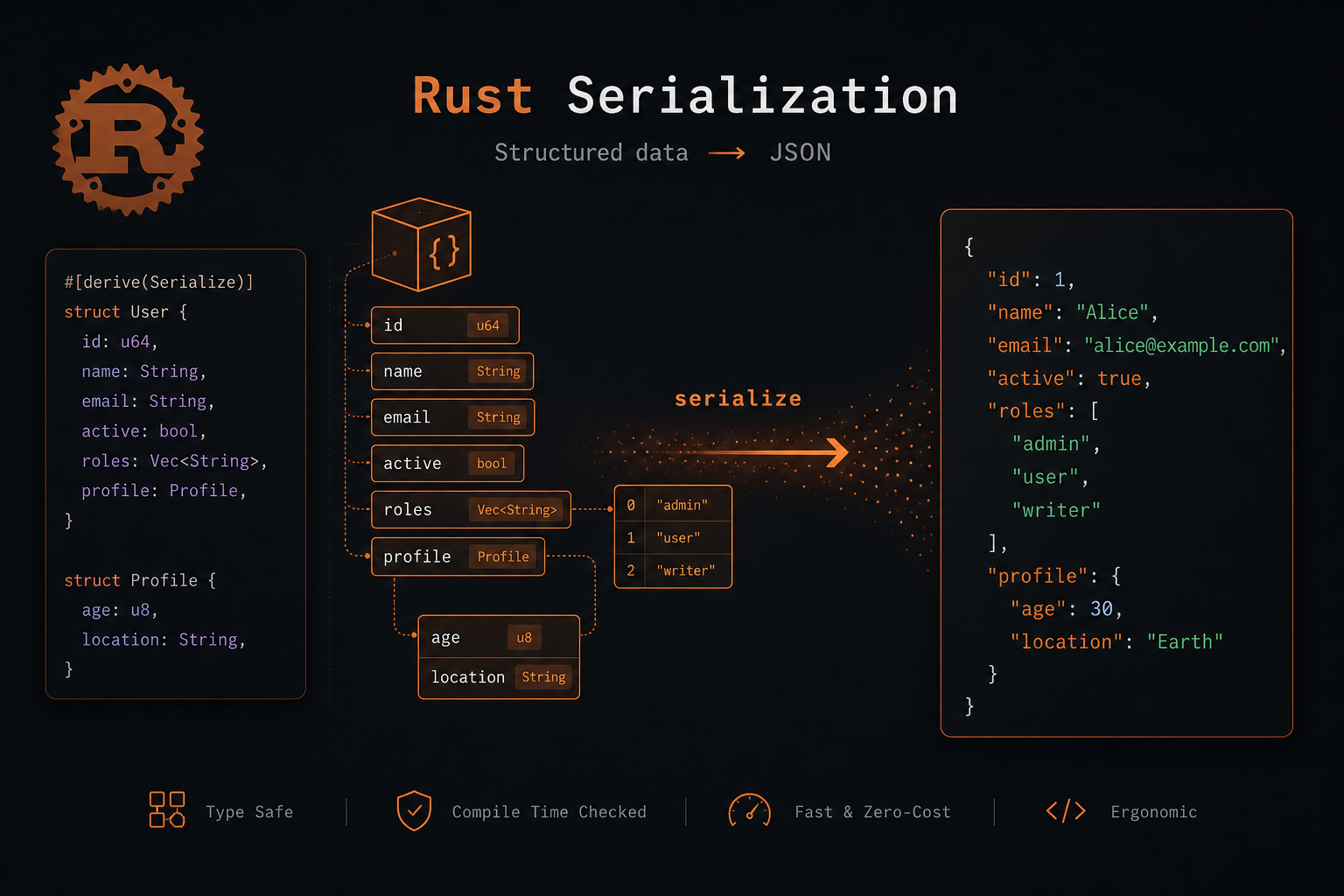Click the profile: Profile, code line

[164, 490]
